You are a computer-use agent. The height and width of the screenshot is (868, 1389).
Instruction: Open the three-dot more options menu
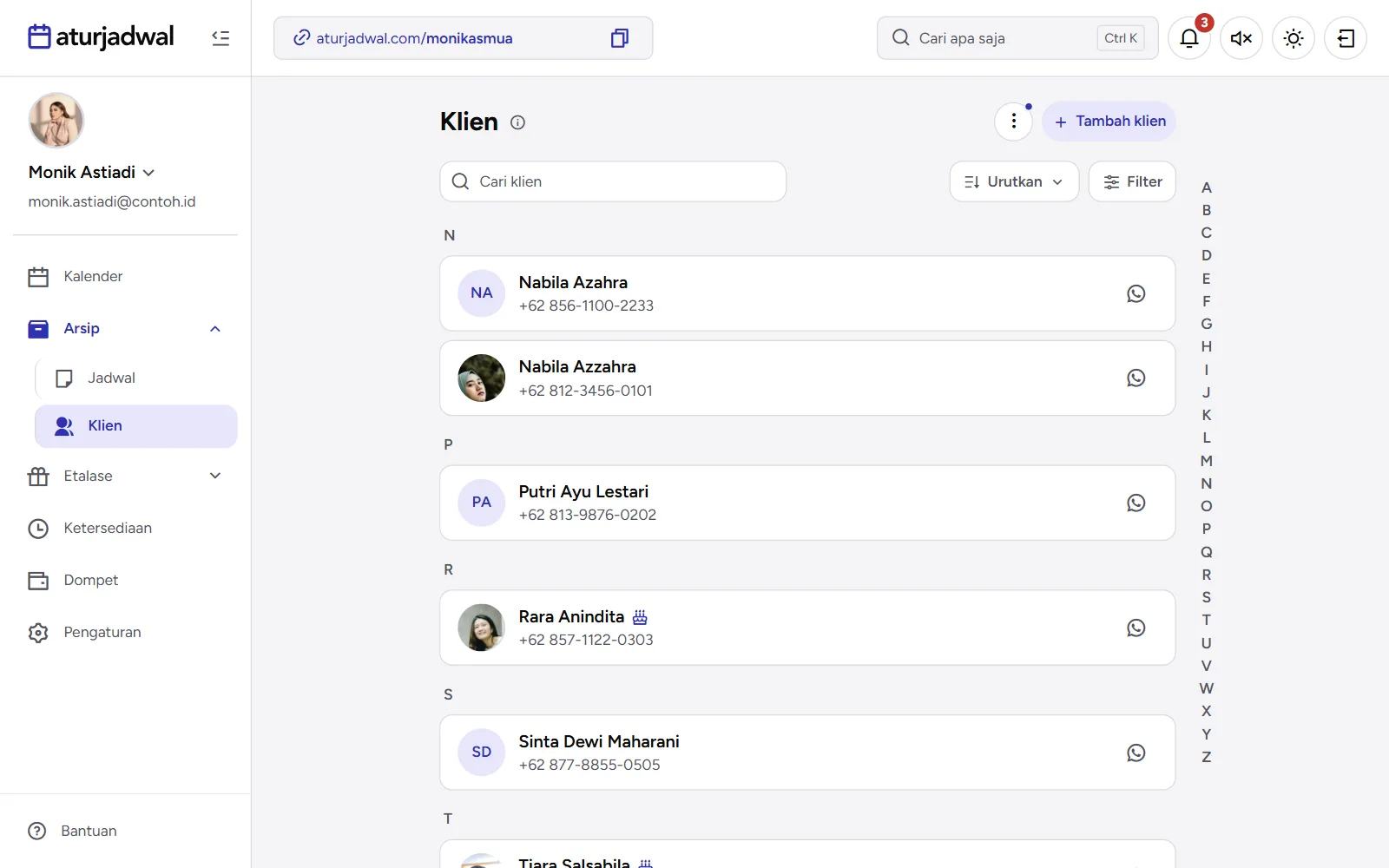1013,122
